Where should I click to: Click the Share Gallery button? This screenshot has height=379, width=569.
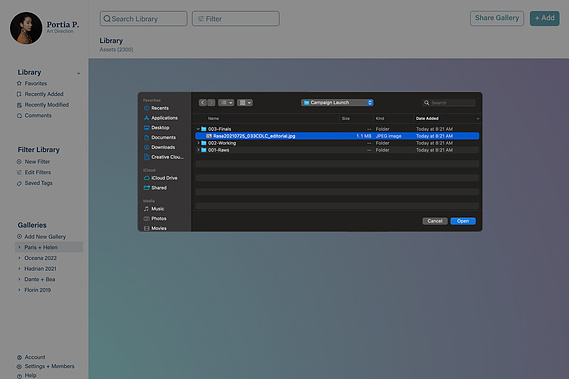click(x=497, y=18)
